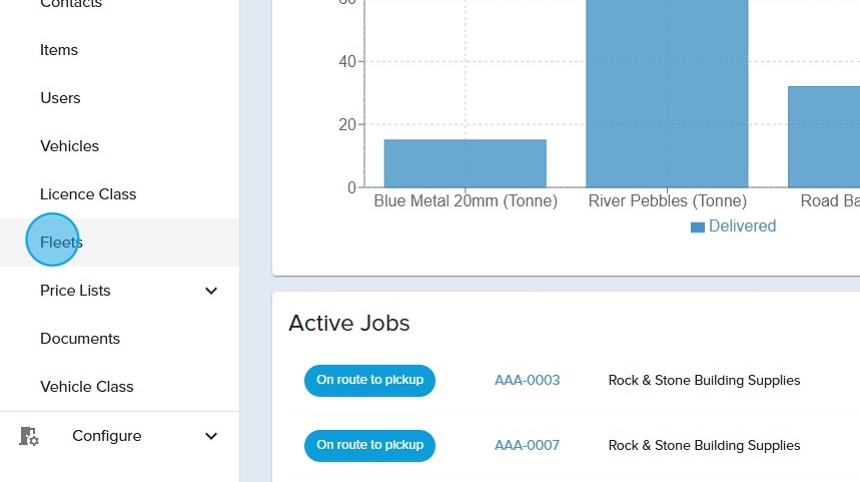Select Price Lists in the sidebar

75,291
